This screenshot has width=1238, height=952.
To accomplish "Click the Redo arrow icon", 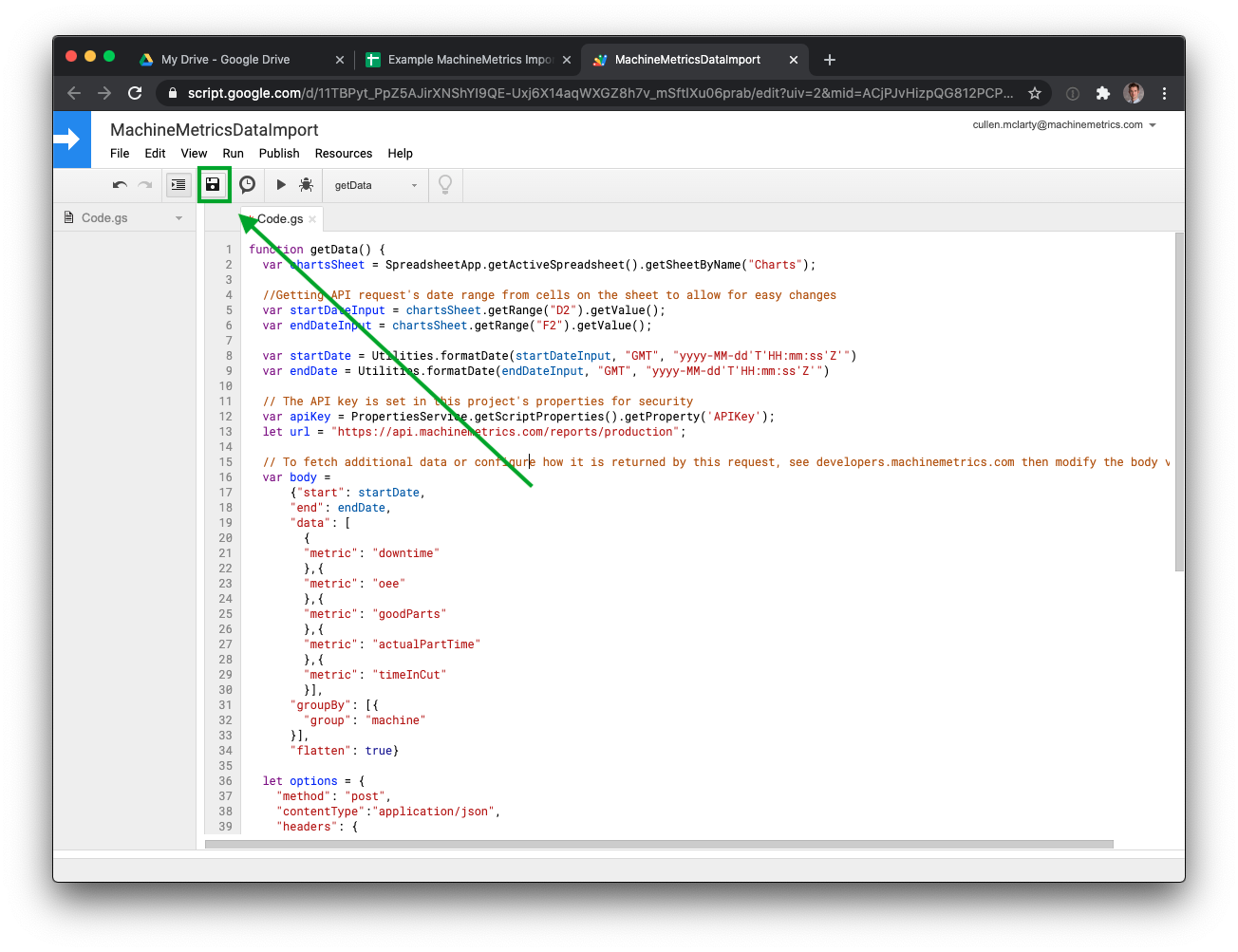I will [x=145, y=185].
